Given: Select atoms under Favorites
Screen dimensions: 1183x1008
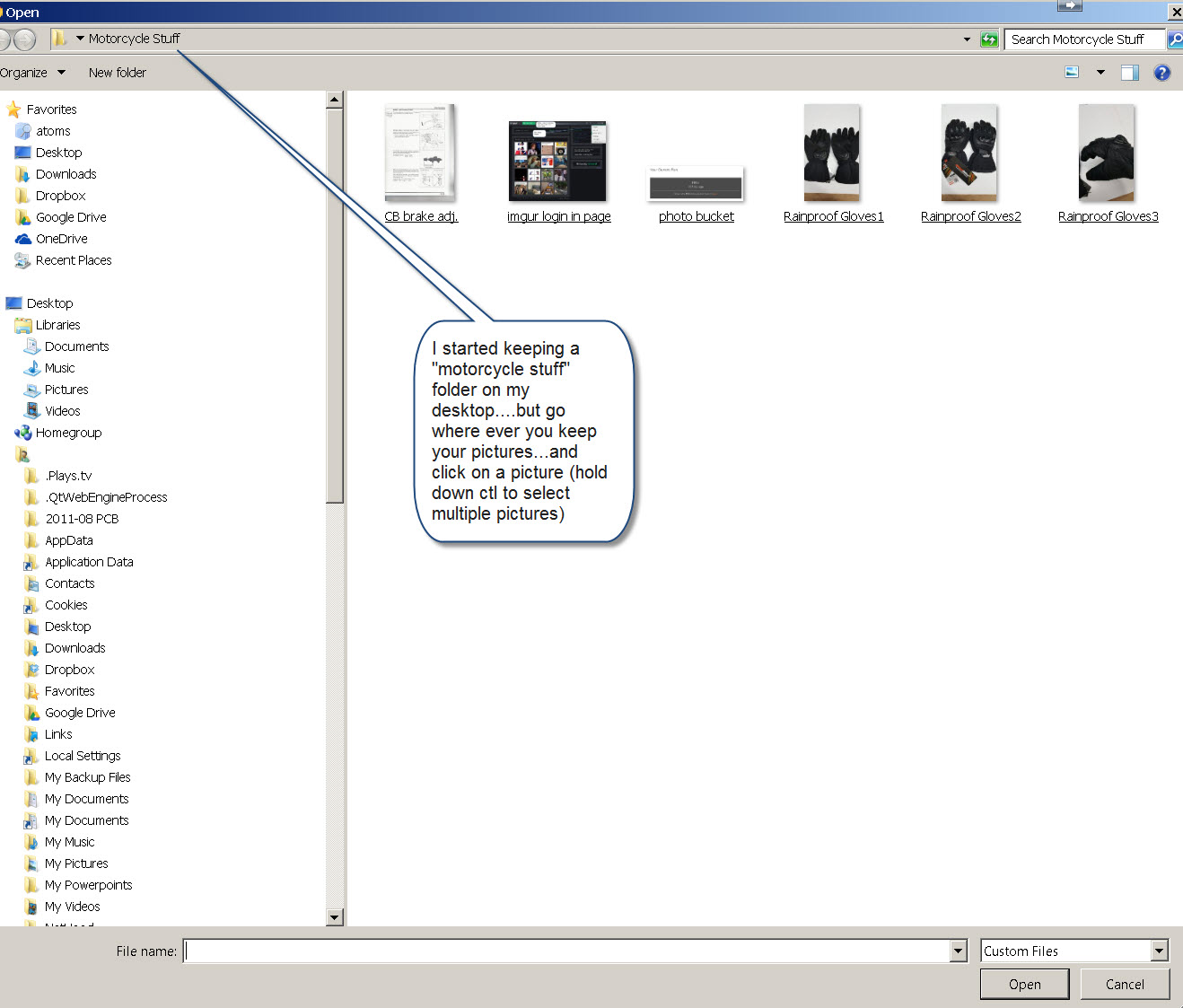Looking at the screenshot, I should (53, 131).
